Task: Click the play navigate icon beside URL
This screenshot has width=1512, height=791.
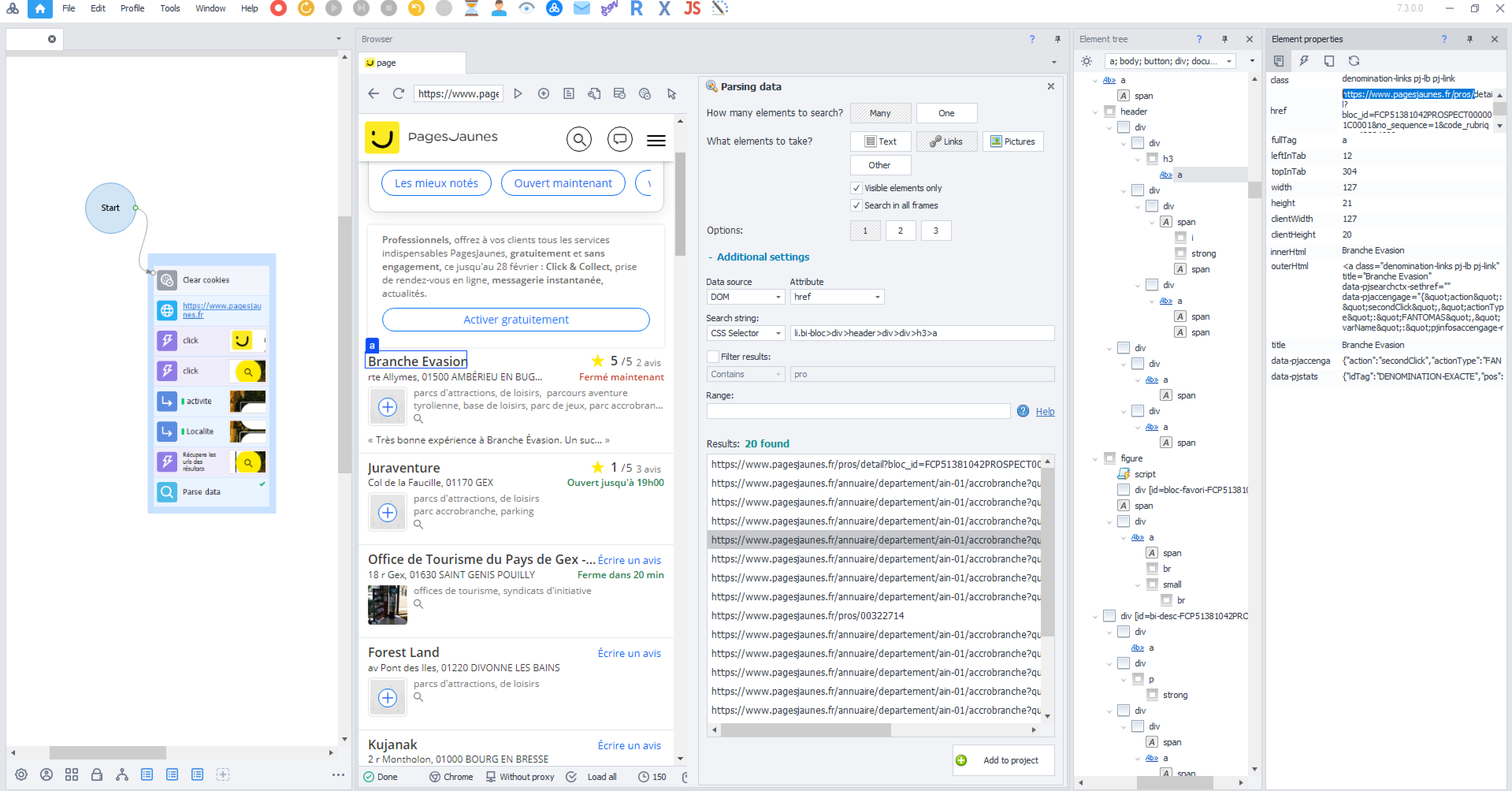Action: pos(518,93)
